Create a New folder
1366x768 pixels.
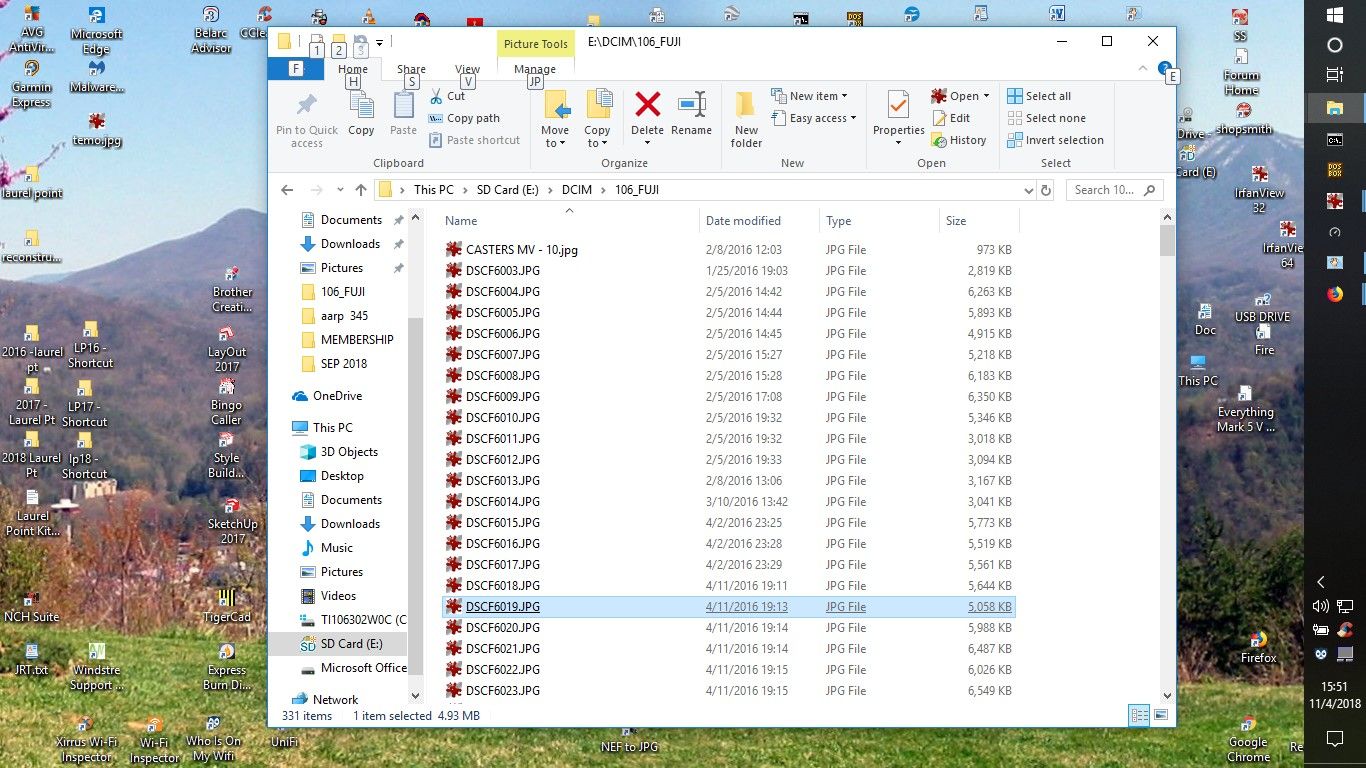click(x=746, y=119)
